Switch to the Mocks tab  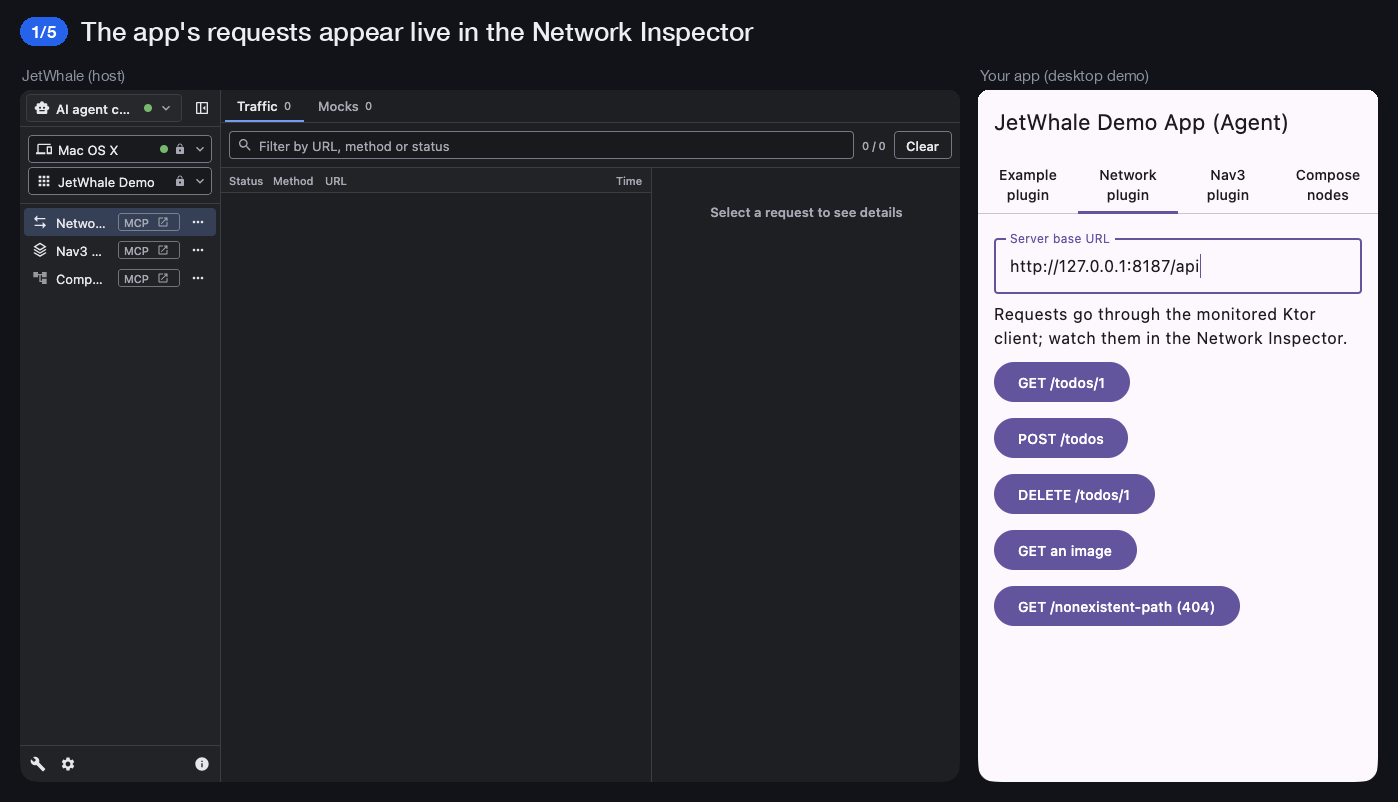coord(345,106)
